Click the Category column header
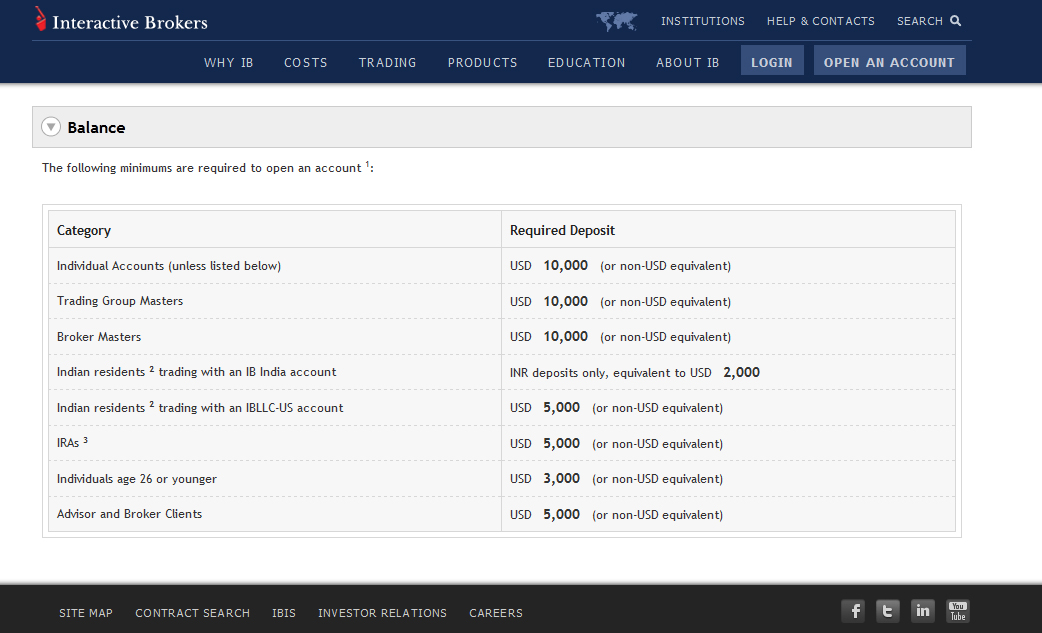The image size is (1042, 633). point(84,230)
